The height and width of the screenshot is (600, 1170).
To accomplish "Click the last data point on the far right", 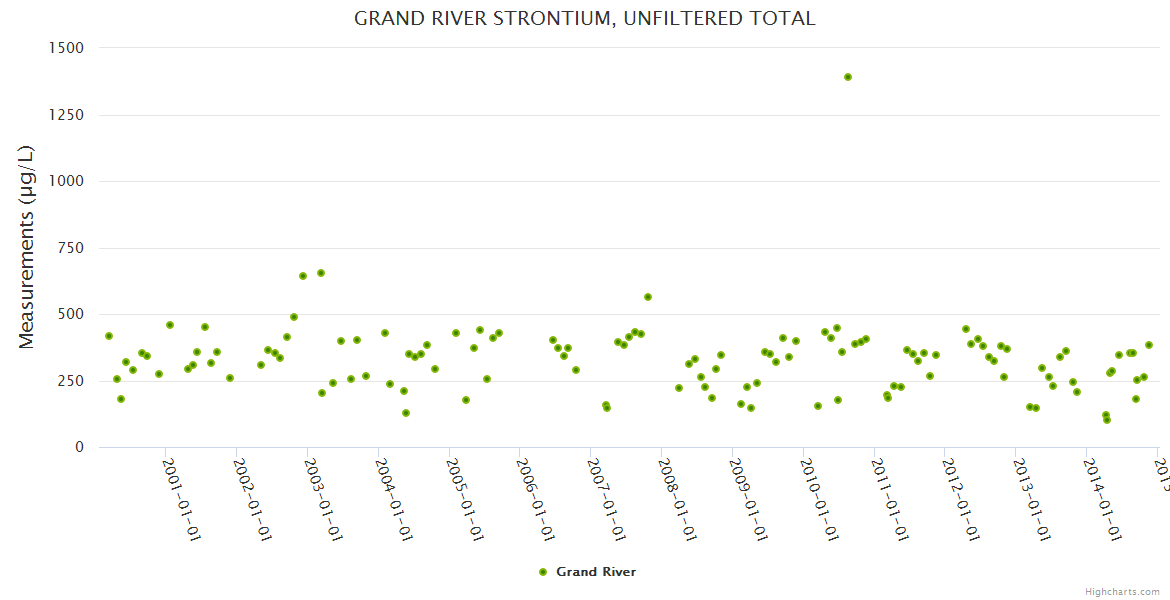I will tap(1149, 345).
